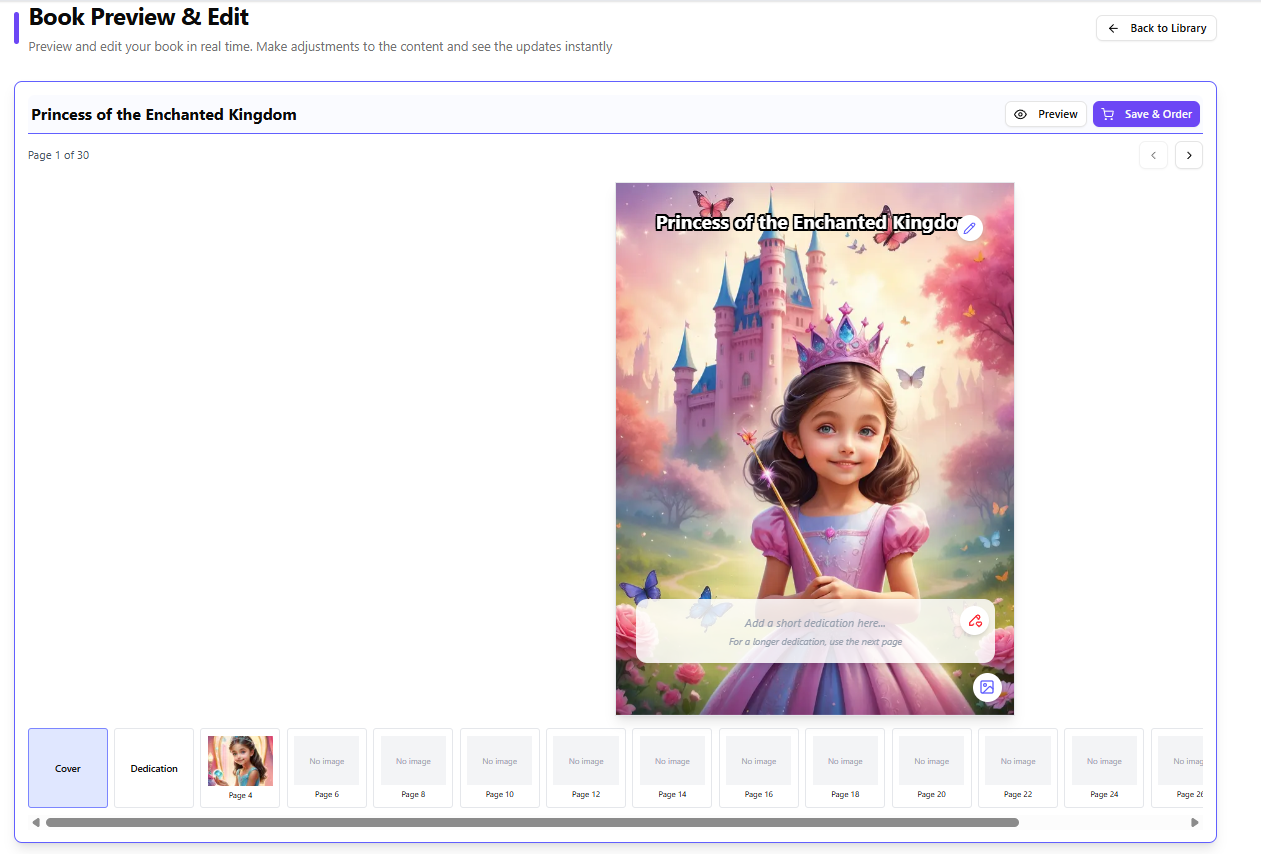Toggle Preview mode for the book
Viewport: 1261px width, 854px height.
(x=1045, y=113)
